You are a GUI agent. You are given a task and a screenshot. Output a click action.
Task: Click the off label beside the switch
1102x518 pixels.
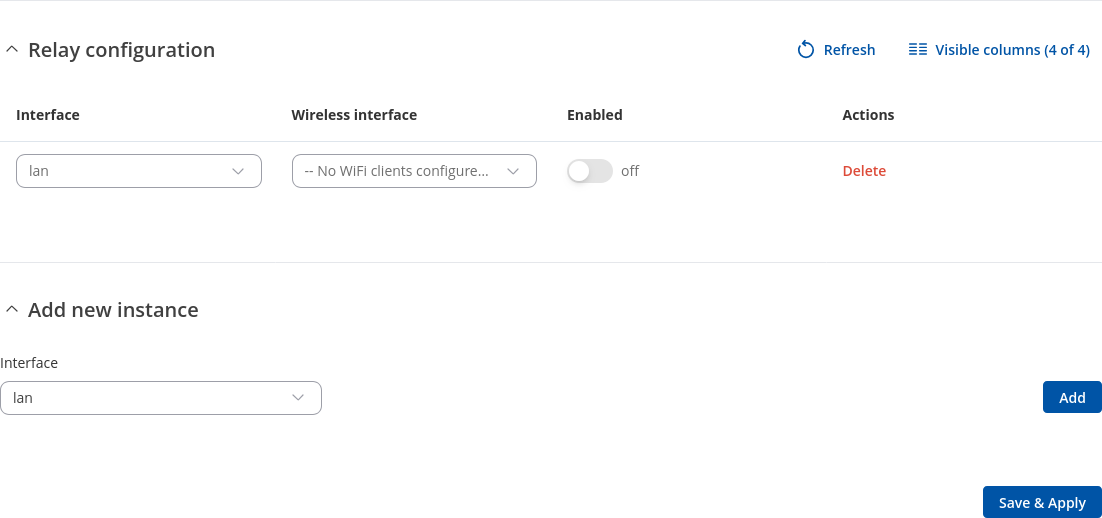point(630,171)
